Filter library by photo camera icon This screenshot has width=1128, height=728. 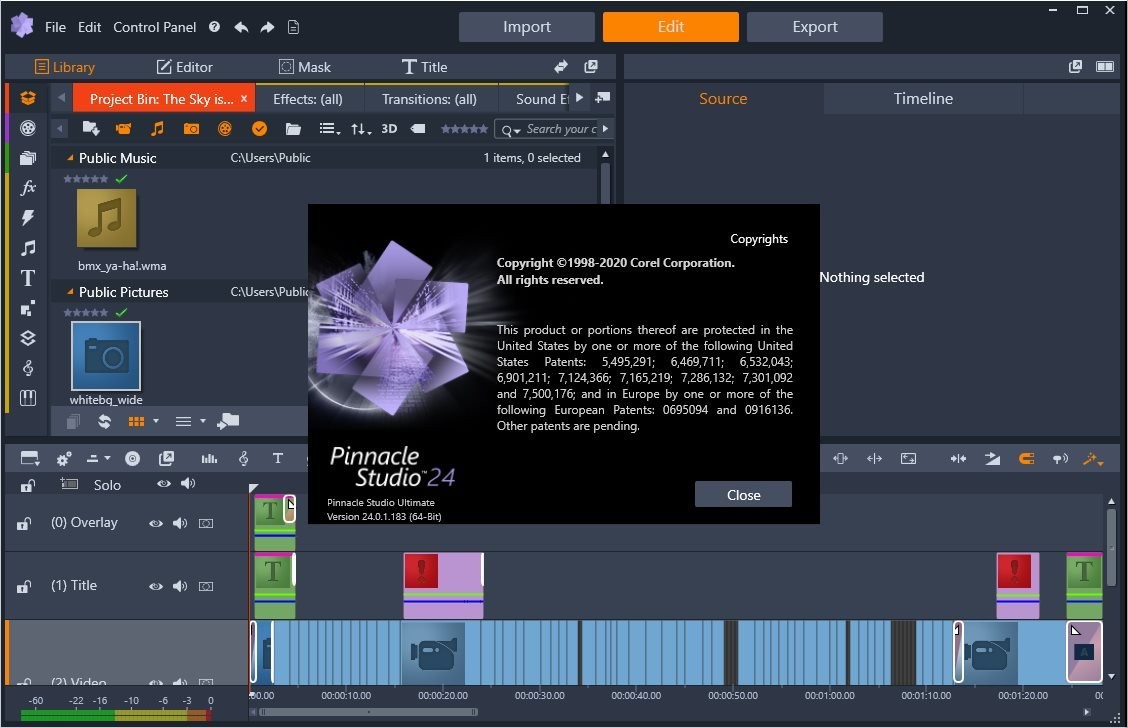click(191, 129)
